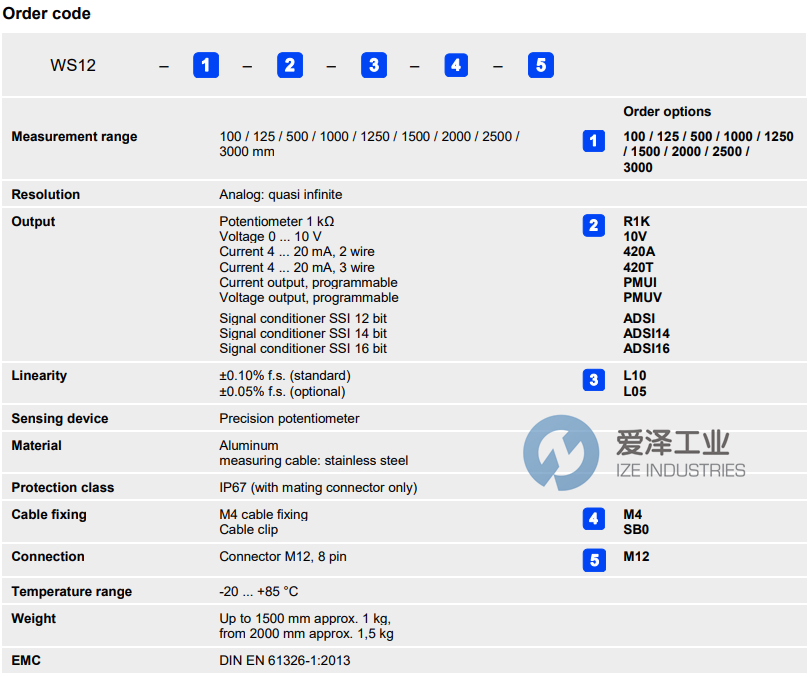Select the SB0 cable clip option
810x677 pixels.
click(636, 530)
